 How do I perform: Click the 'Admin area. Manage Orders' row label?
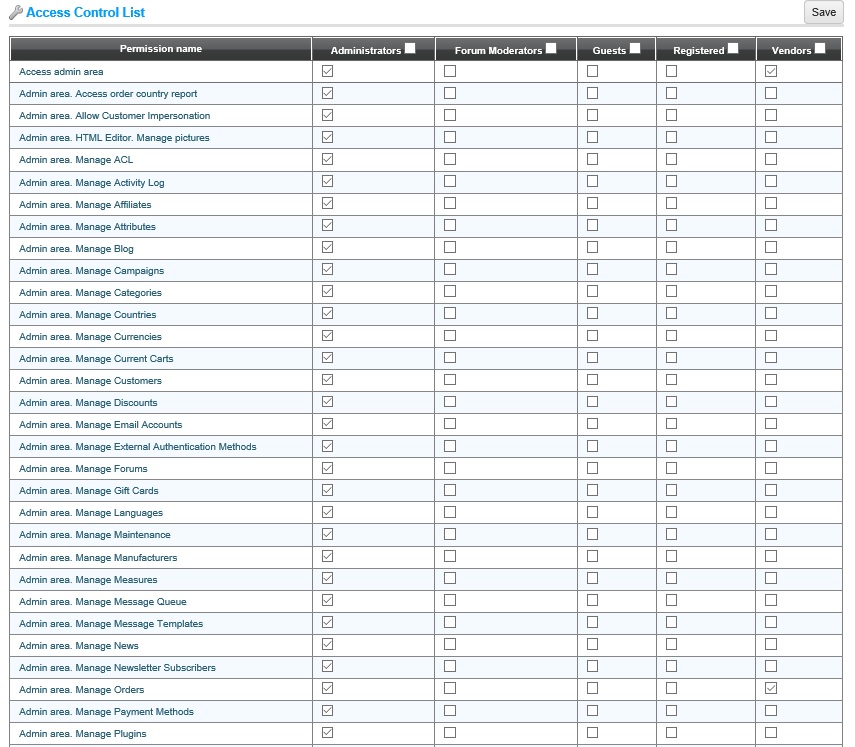[x=81, y=690]
